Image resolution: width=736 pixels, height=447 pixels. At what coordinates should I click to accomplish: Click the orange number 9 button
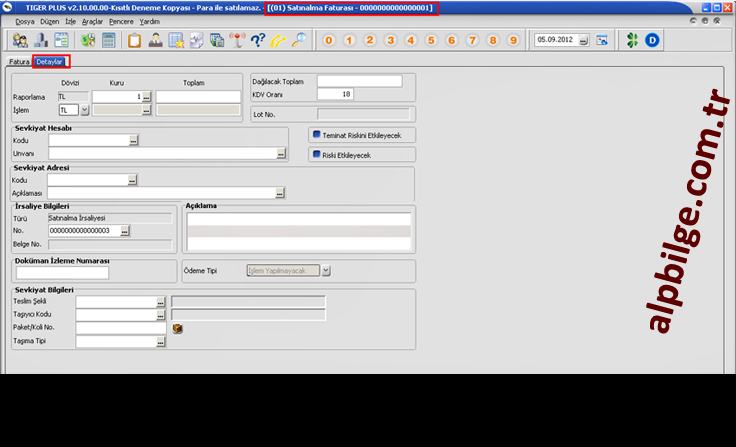point(513,41)
